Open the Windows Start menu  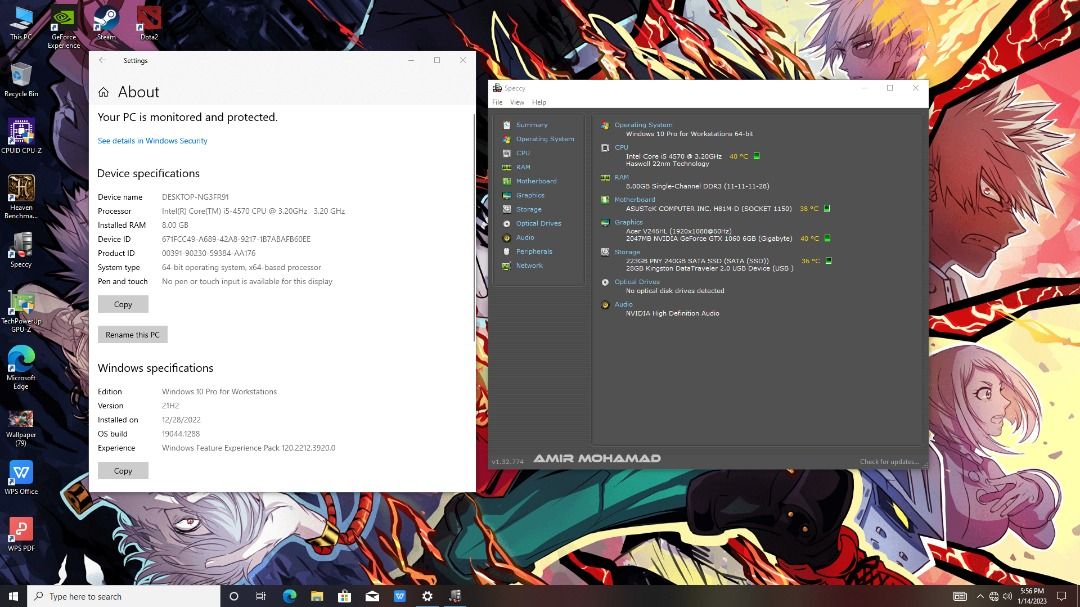point(13,596)
